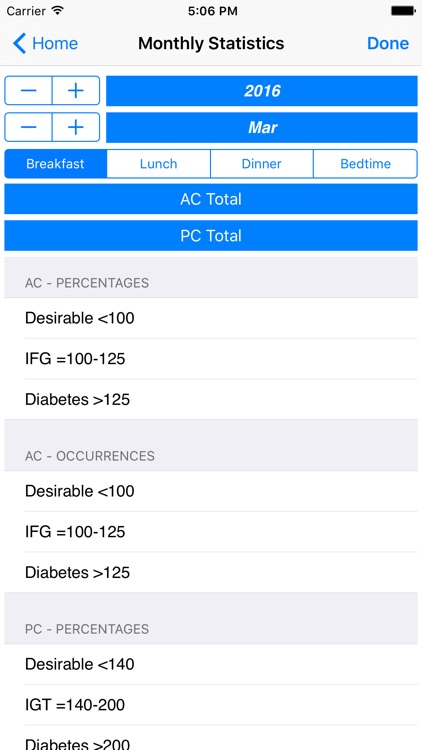Increase the year with plus stepper
422x750 pixels.
[x=76, y=90]
